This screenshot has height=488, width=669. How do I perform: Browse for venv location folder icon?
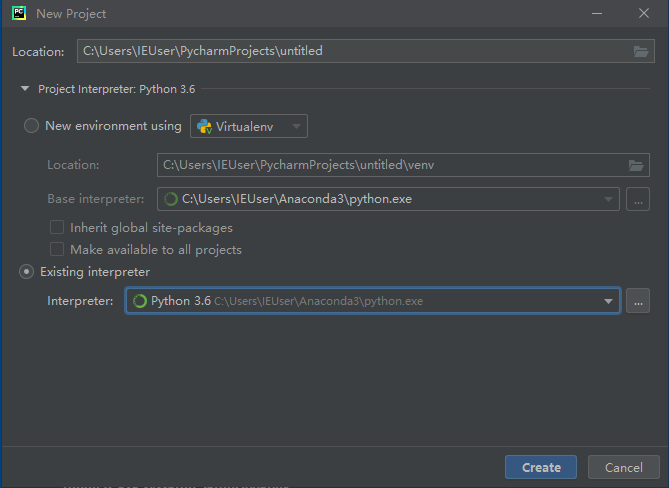click(x=636, y=165)
